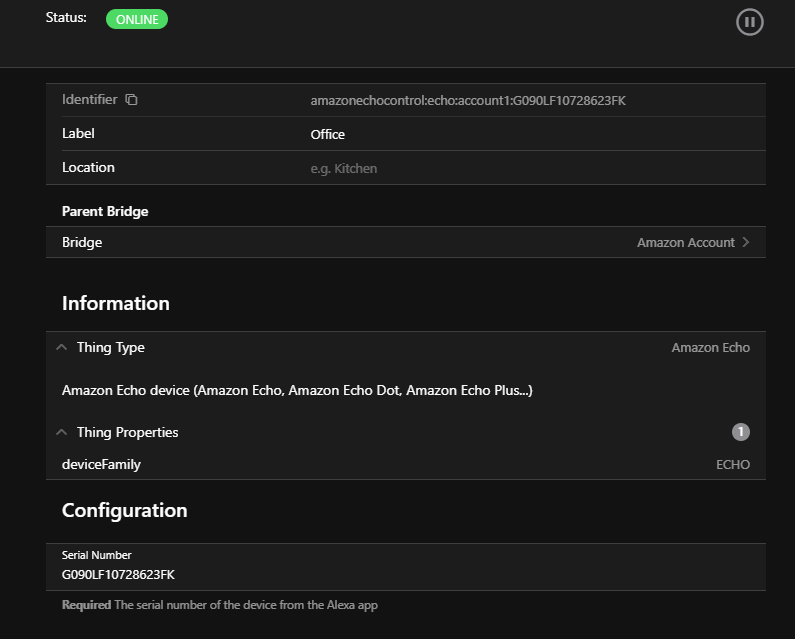Pause the thing with the pause icon
This screenshot has width=795, height=639.
[x=749, y=22]
